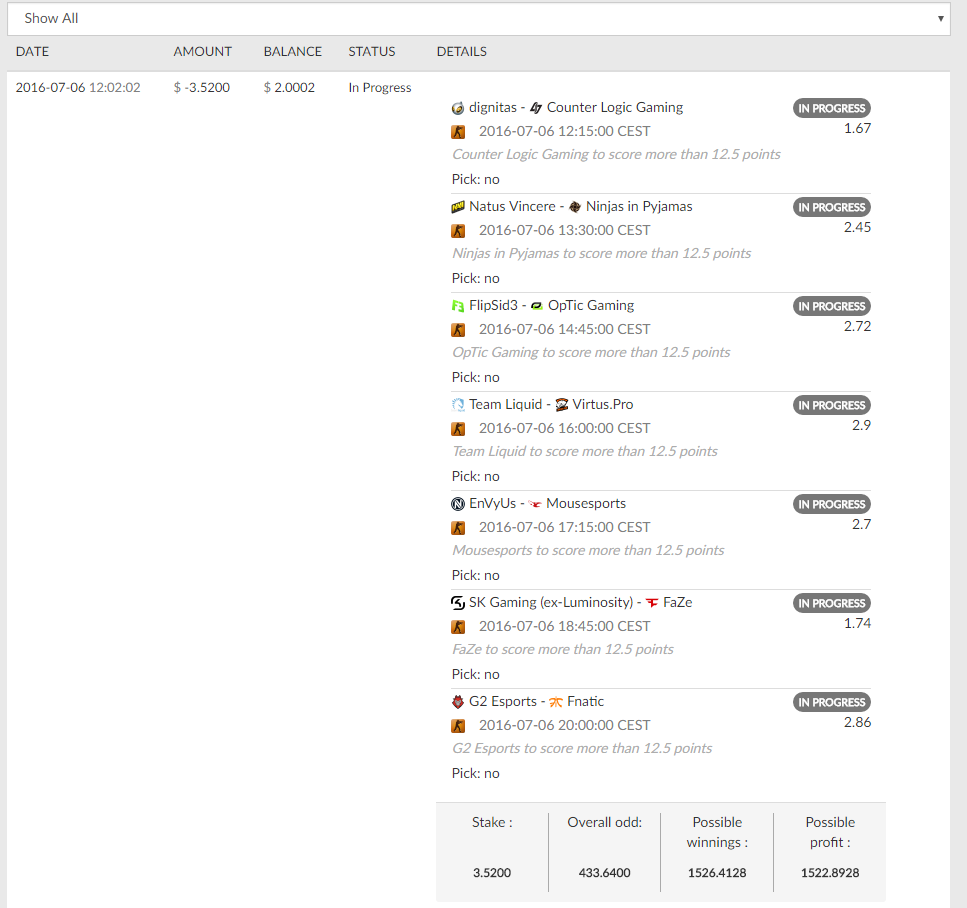Click possible profit value 1522.8928
This screenshot has width=967, height=908.
(x=830, y=873)
